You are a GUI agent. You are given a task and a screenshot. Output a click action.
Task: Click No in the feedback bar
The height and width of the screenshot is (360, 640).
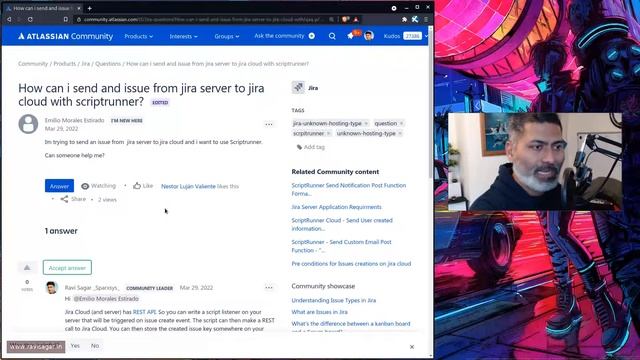click(95, 346)
